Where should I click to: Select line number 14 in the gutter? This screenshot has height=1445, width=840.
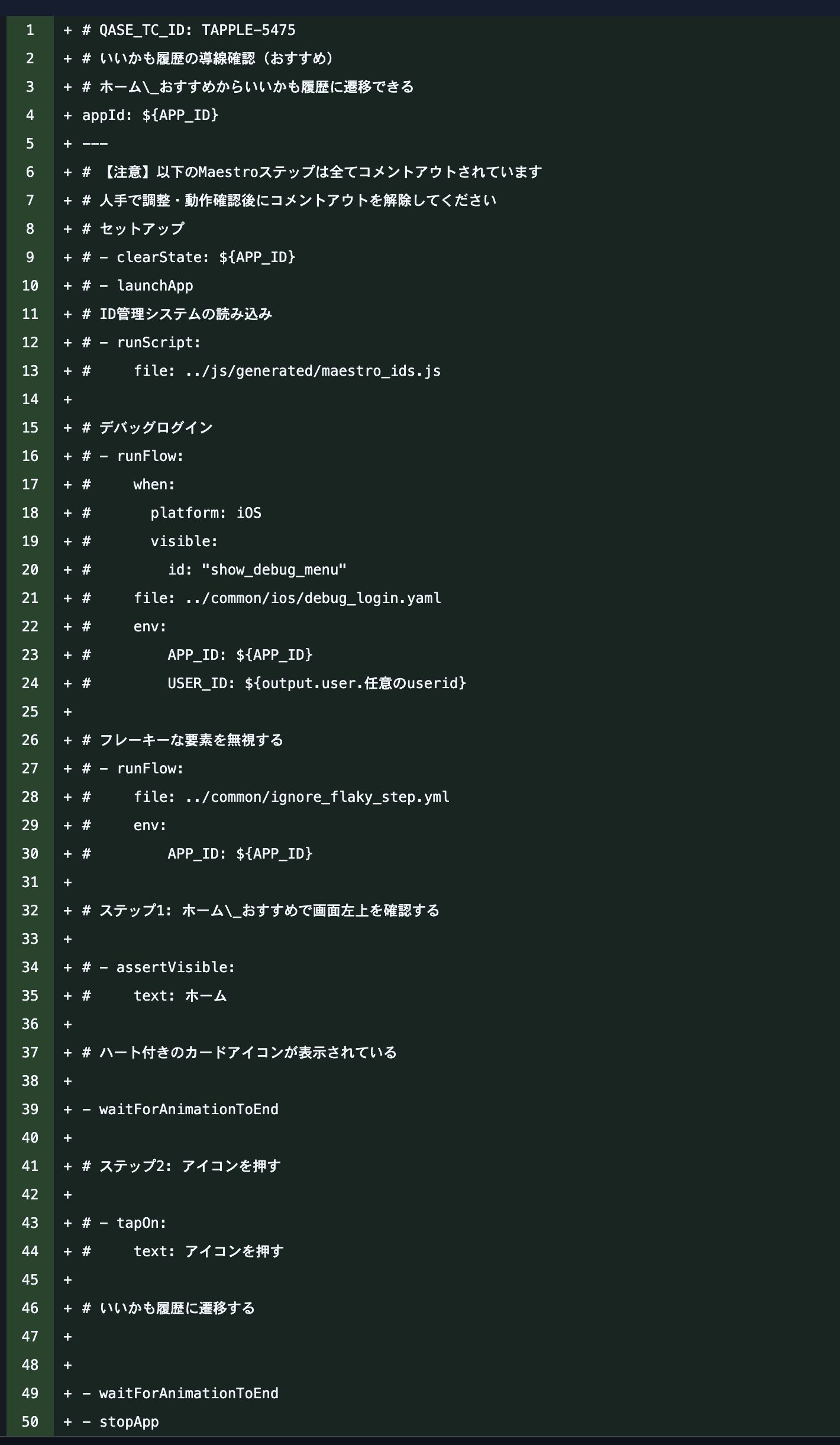pyautogui.click(x=30, y=399)
